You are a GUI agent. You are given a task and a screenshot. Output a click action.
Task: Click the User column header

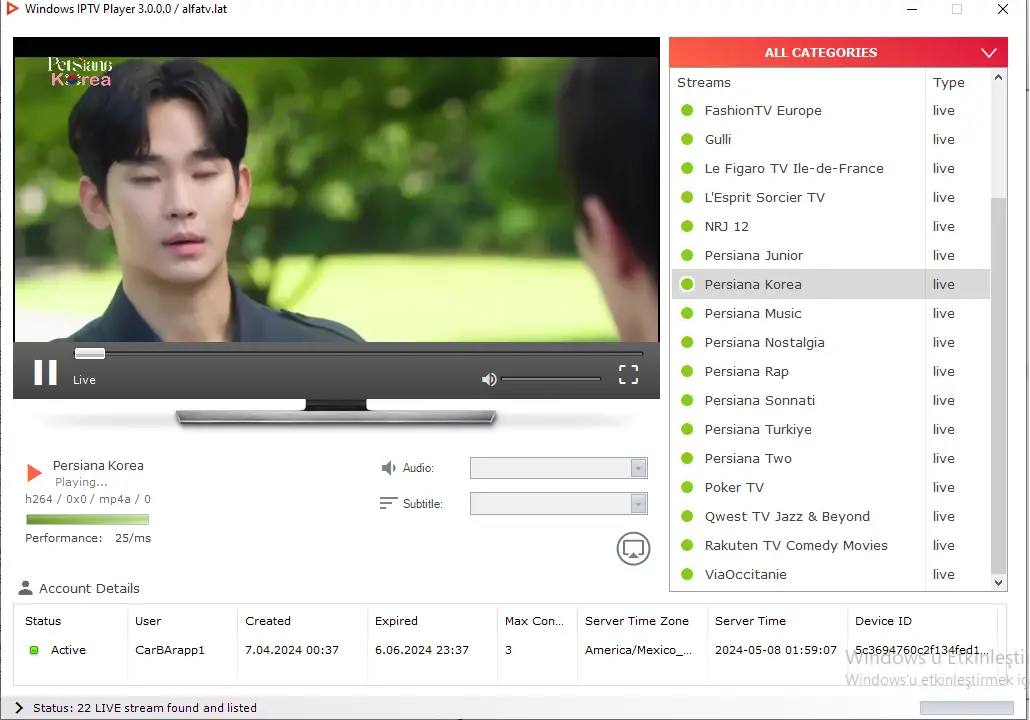coord(148,621)
